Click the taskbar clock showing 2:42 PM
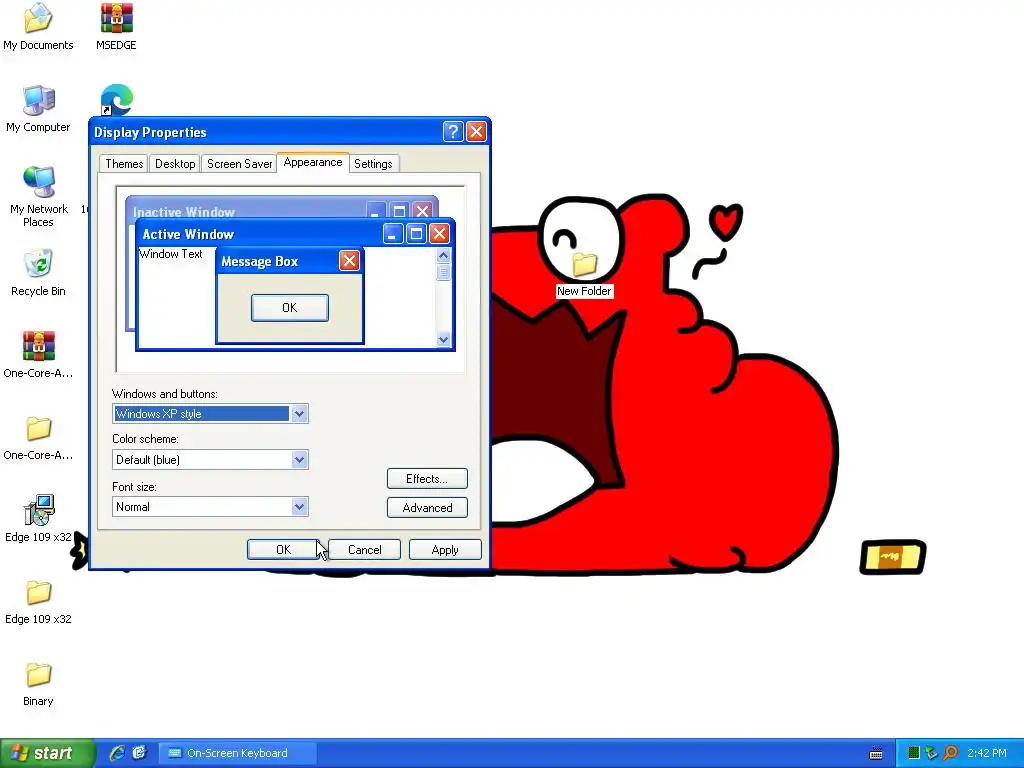The width and height of the screenshot is (1024, 768). (987, 753)
